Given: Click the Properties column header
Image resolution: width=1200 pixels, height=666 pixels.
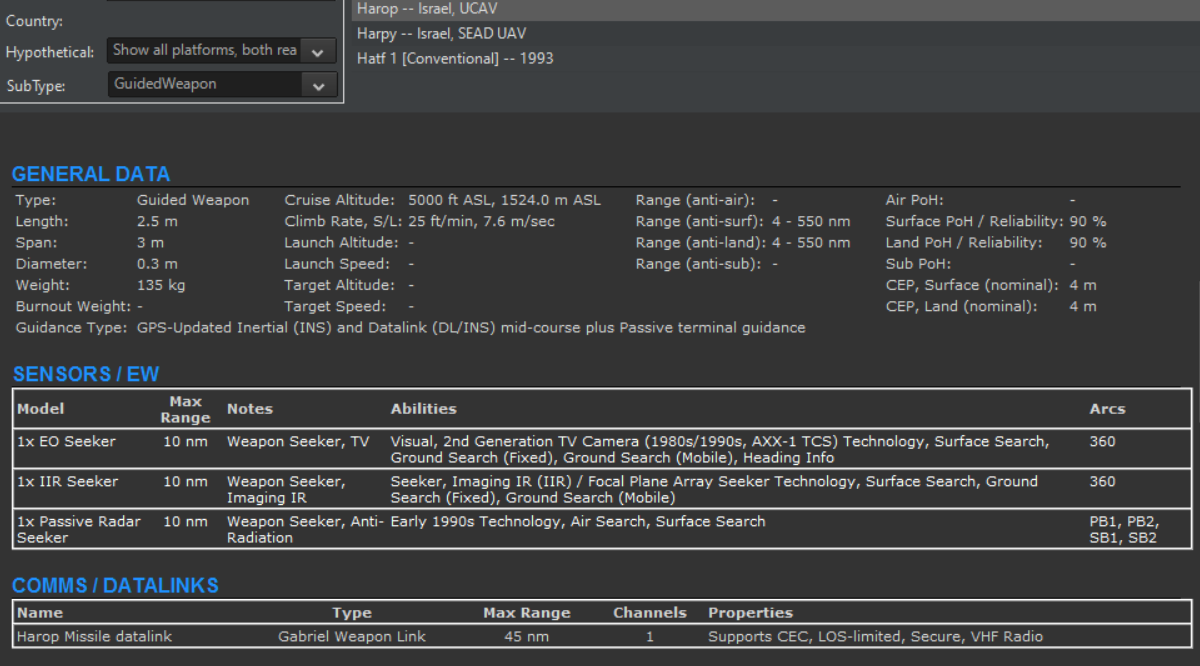Looking at the screenshot, I should (750, 613).
